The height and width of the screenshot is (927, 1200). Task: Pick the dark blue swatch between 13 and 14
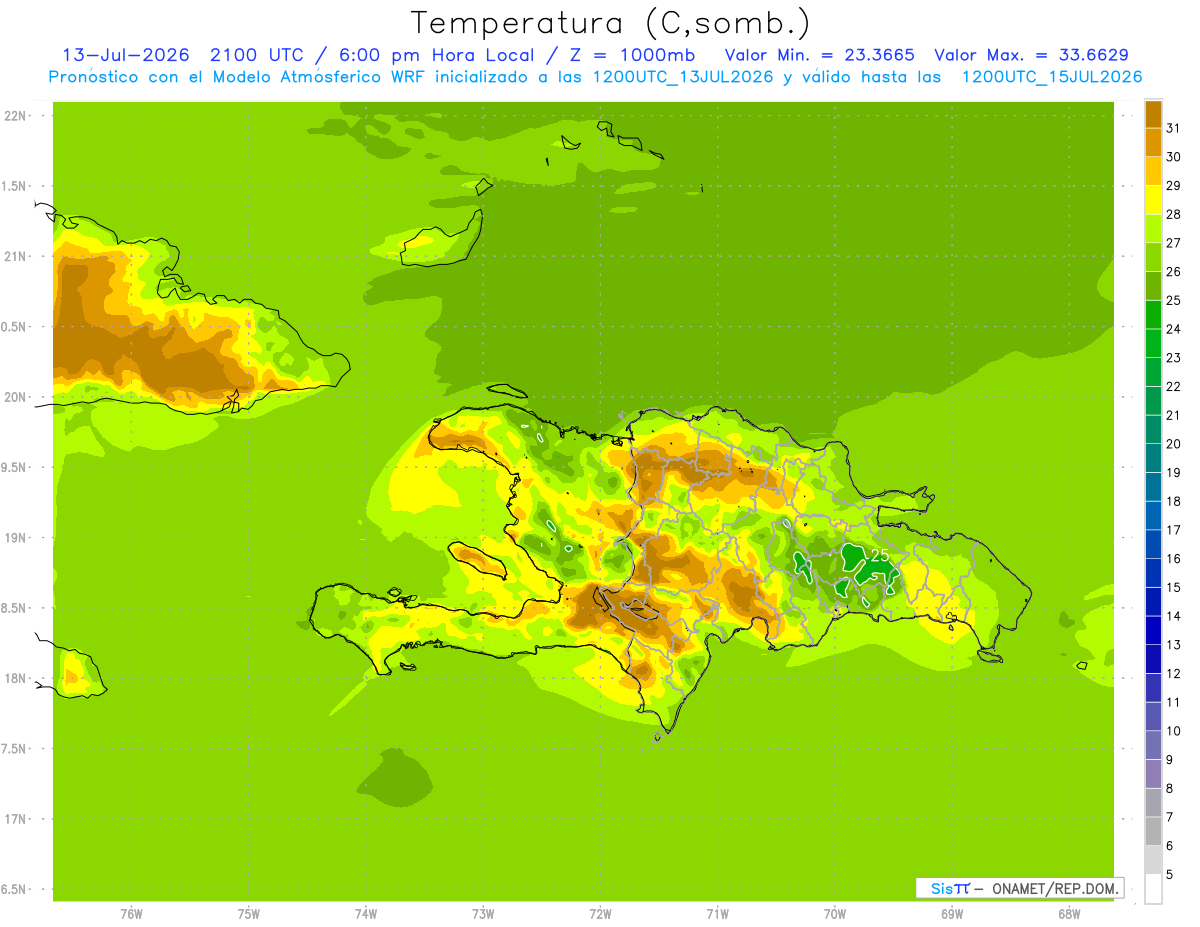point(1153,631)
